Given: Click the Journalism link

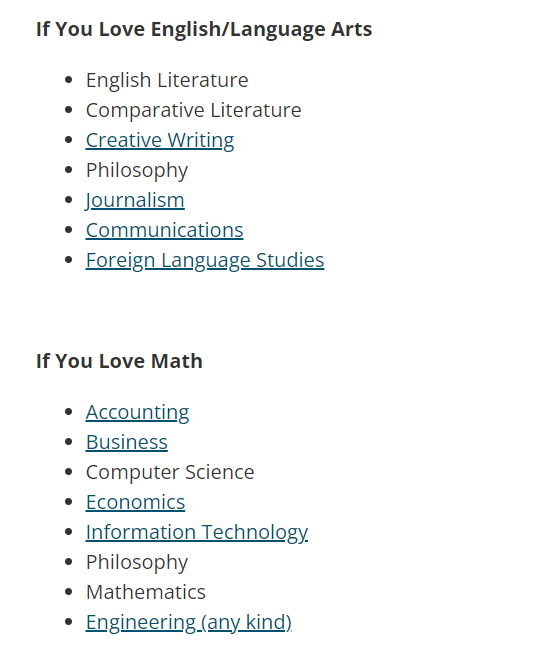Looking at the screenshot, I should click(135, 200).
